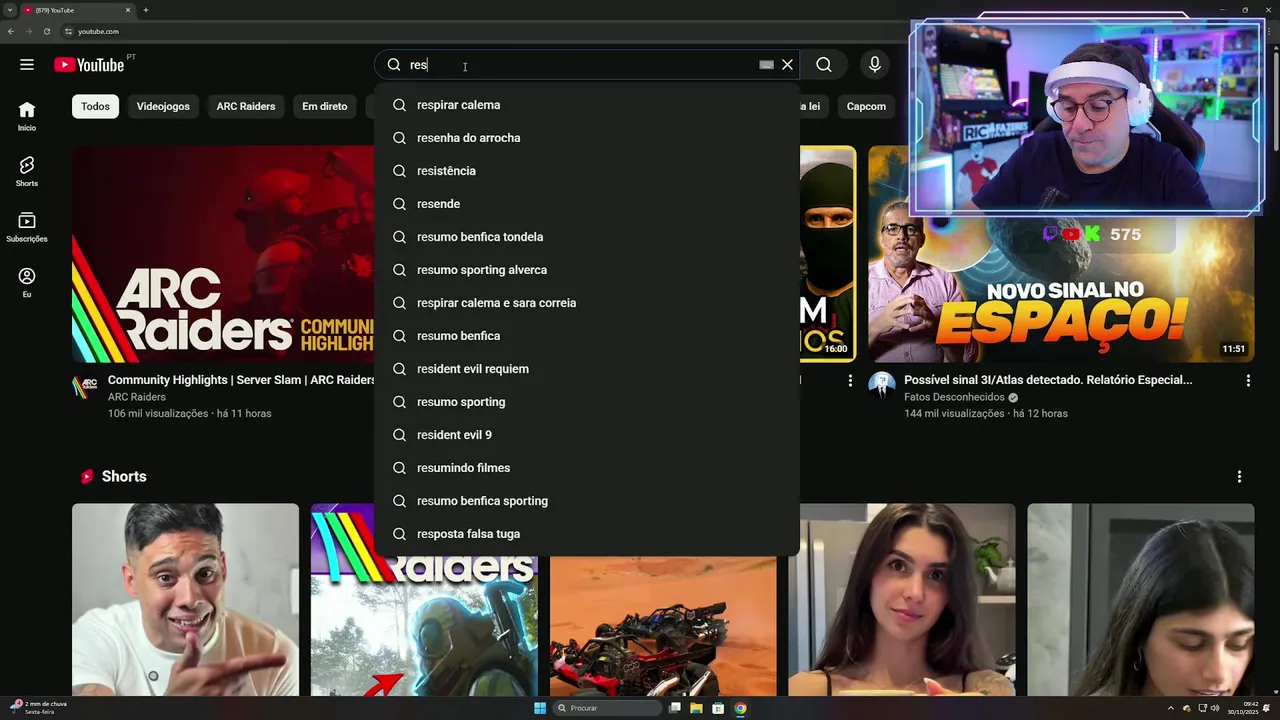Choose suggestion 'resumo sporting'
The height and width of the screenshot is (720, 1280).
coord(587,402)
